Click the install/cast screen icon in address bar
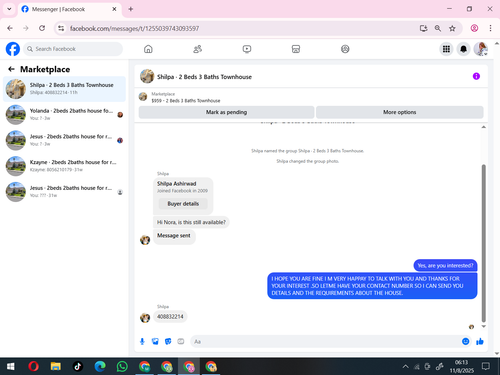The height and width of the screenshot is (375, 500). click(423, 28)
